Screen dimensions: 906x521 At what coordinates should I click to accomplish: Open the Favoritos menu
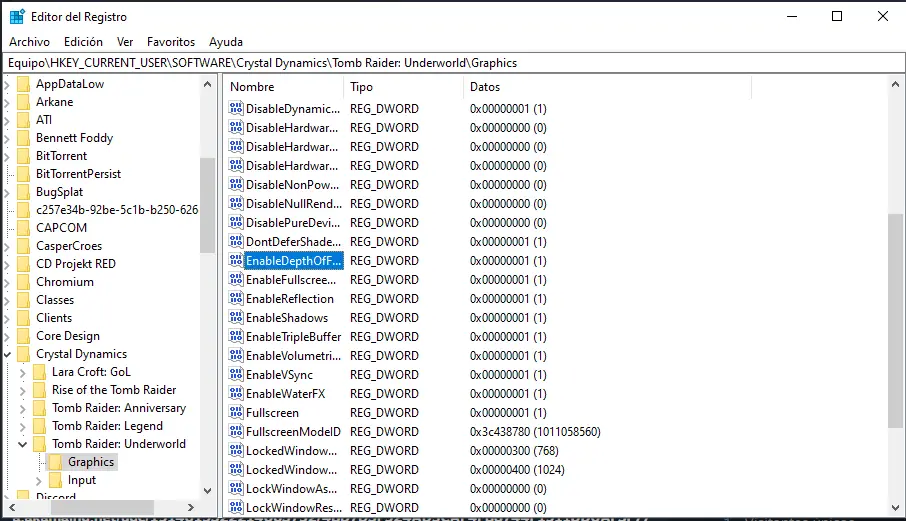pos(171,42)
